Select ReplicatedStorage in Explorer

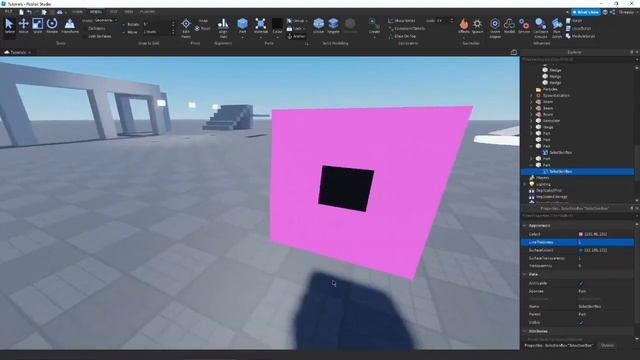[x=551, y=197]
